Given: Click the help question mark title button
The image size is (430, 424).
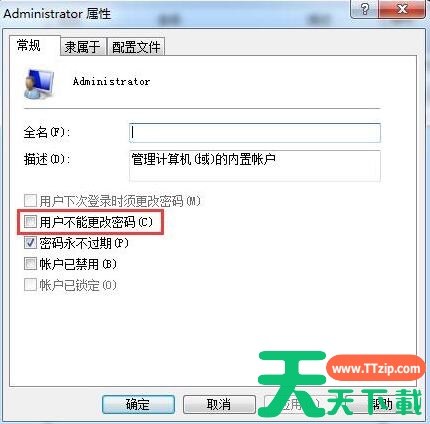Looking at the screenshot, I should tap(365, 9).
